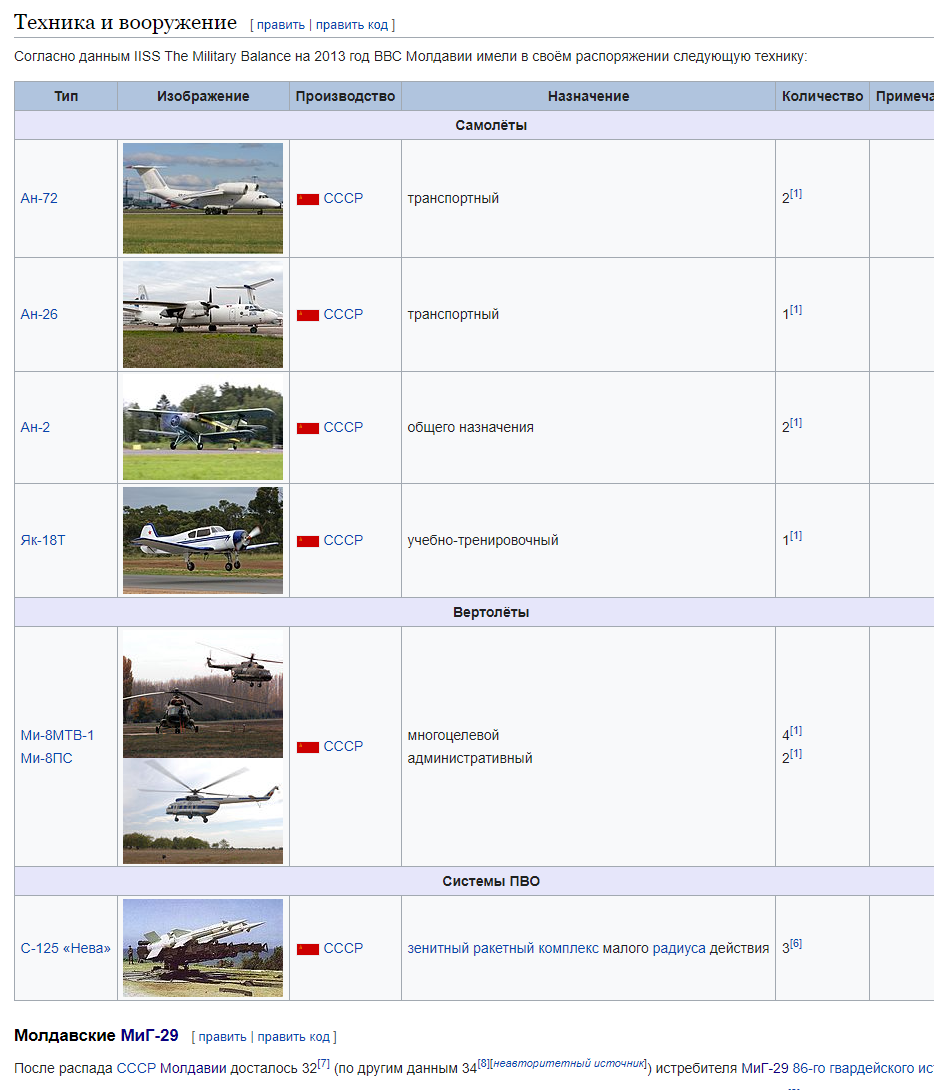Open the Ан-72 aircraft link
934x1090 pixels.
(39, 198)
